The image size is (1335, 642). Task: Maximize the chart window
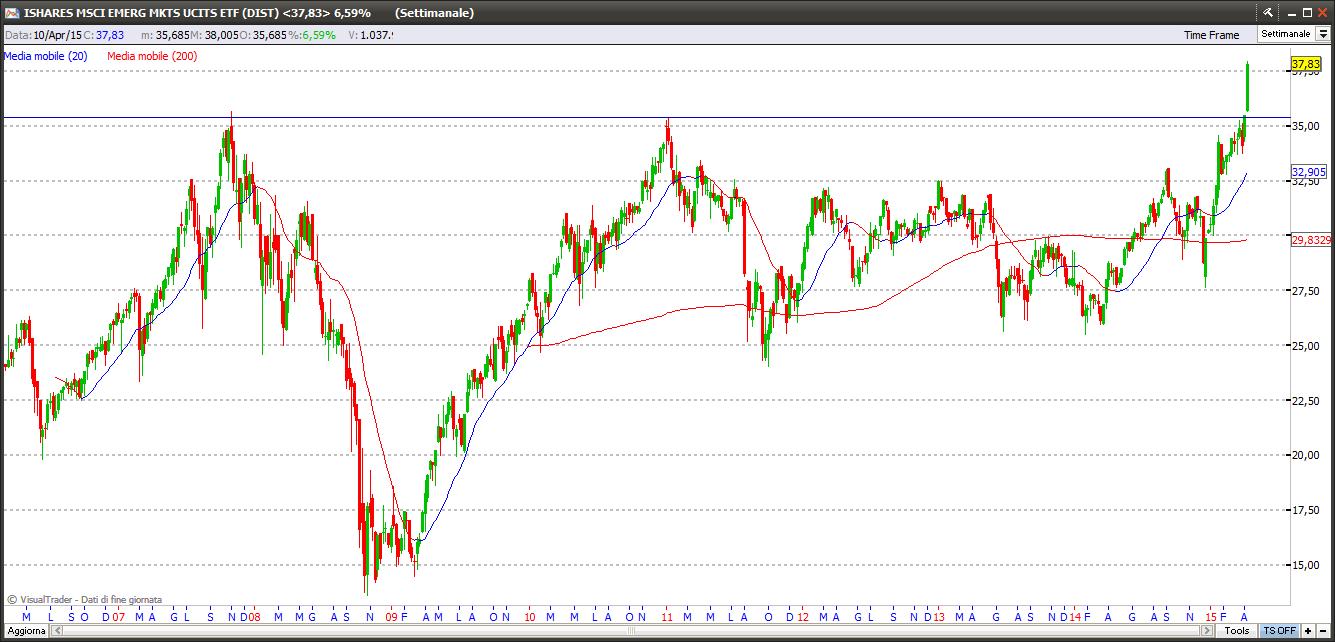tap(1306, 12)
